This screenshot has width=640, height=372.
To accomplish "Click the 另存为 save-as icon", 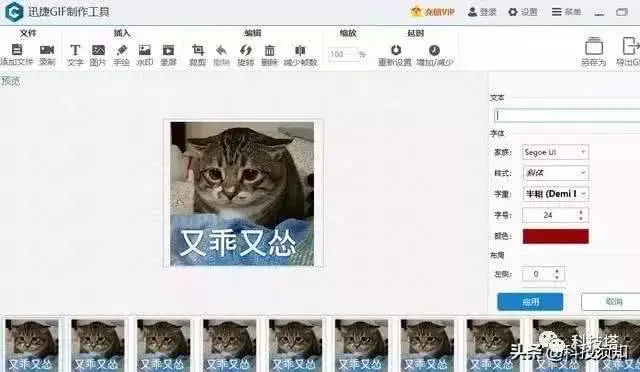I will 594,46.
